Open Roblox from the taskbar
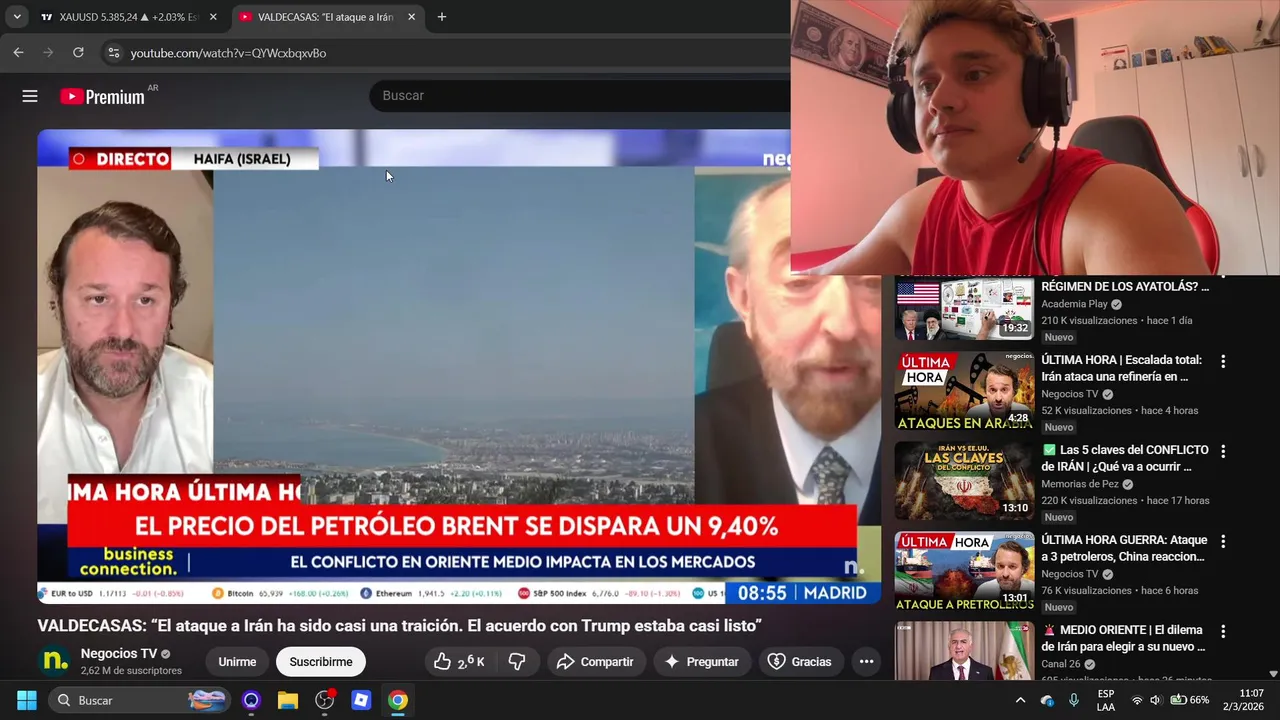 (361, 700)
